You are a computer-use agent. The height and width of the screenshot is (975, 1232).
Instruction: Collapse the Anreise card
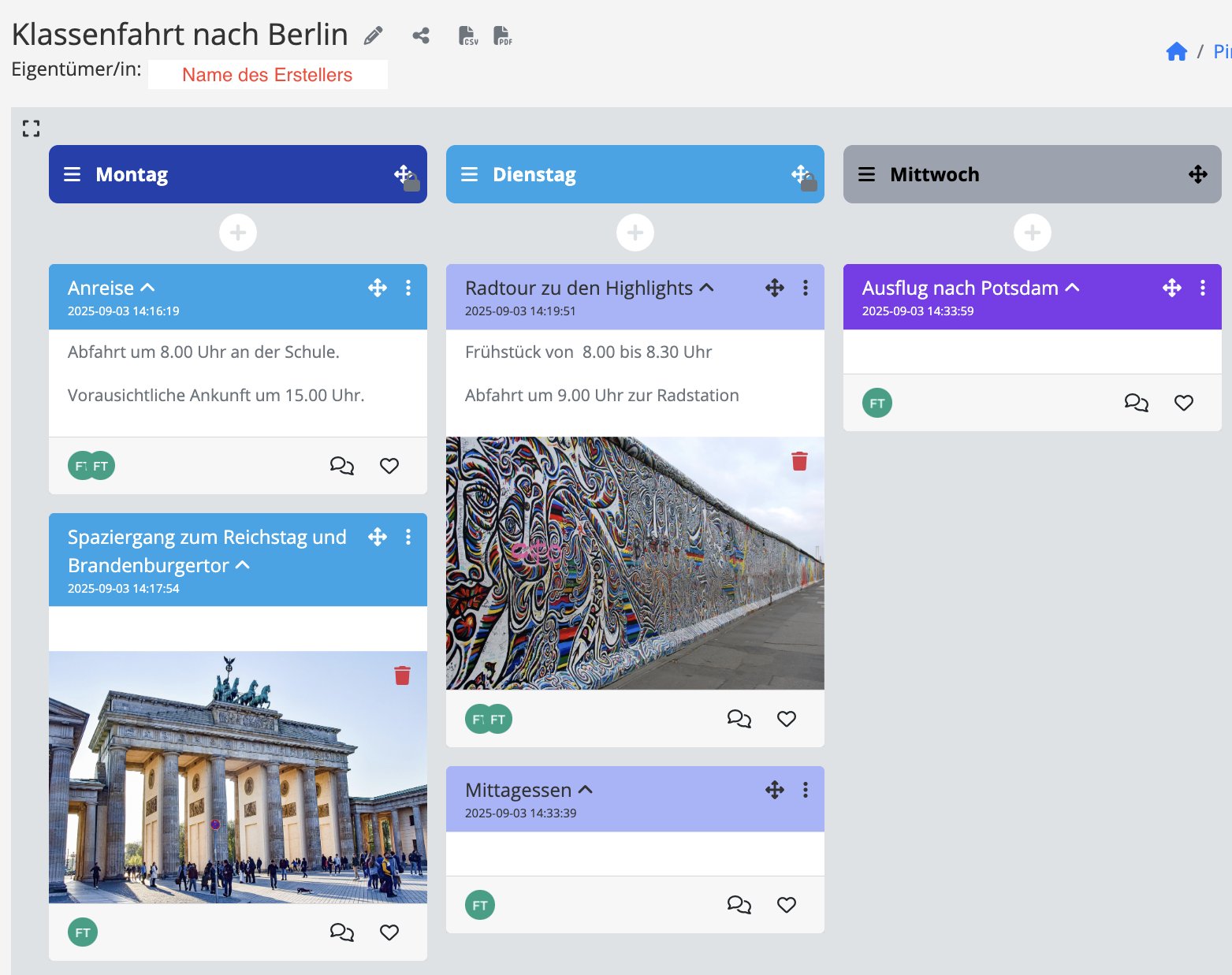point(147,288)
